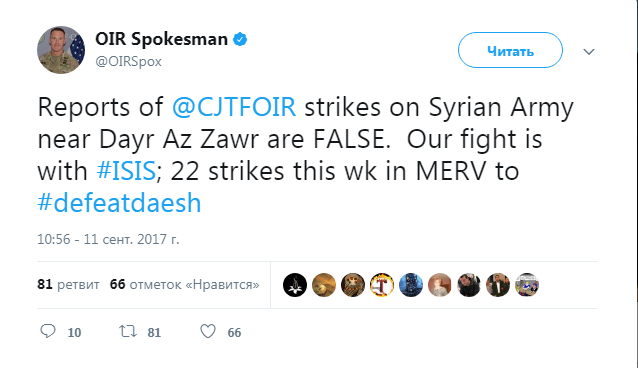Screen dimensions: 638x368
Task: Open the man in suit avatar
Action: (498, 285)
